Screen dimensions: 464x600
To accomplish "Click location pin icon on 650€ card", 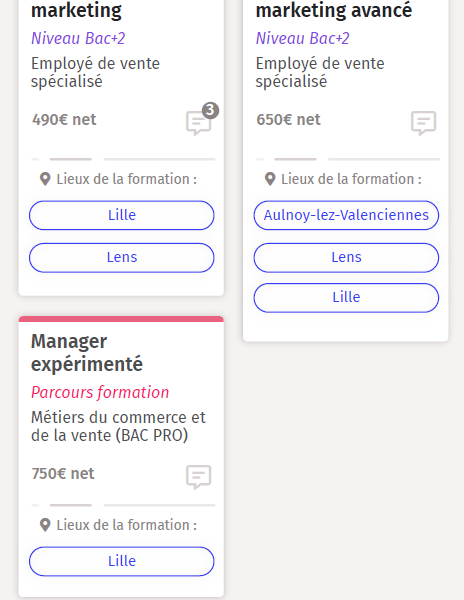I will (x=270, y=179).
